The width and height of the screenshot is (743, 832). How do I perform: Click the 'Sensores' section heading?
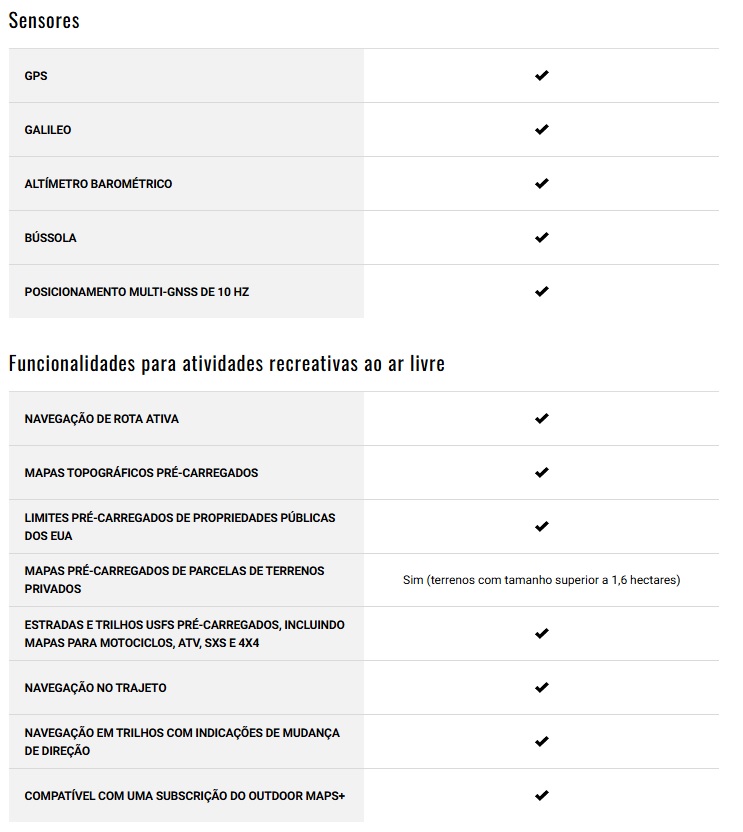(44, 21)
